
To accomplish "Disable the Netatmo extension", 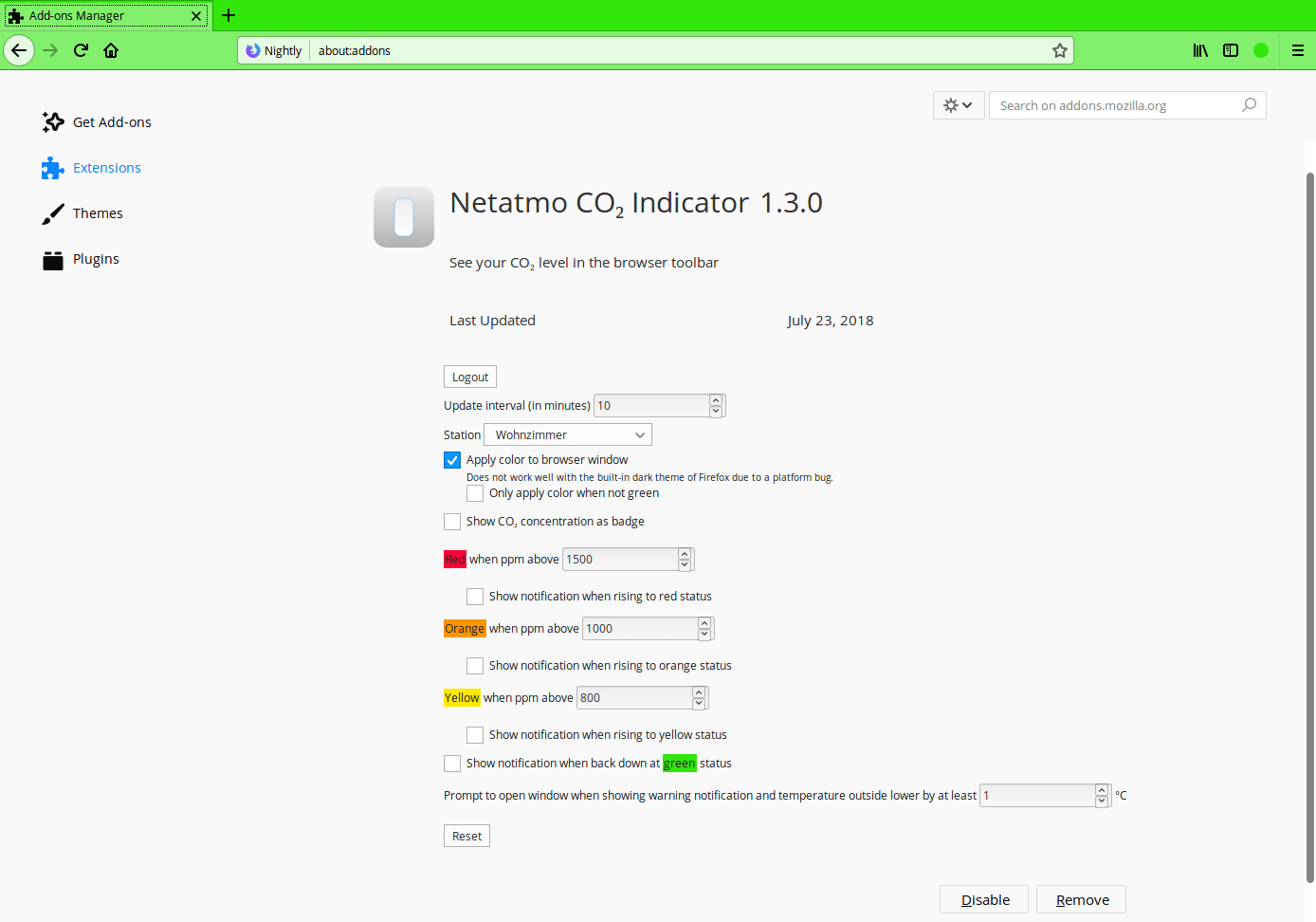I will pos(984,899).
